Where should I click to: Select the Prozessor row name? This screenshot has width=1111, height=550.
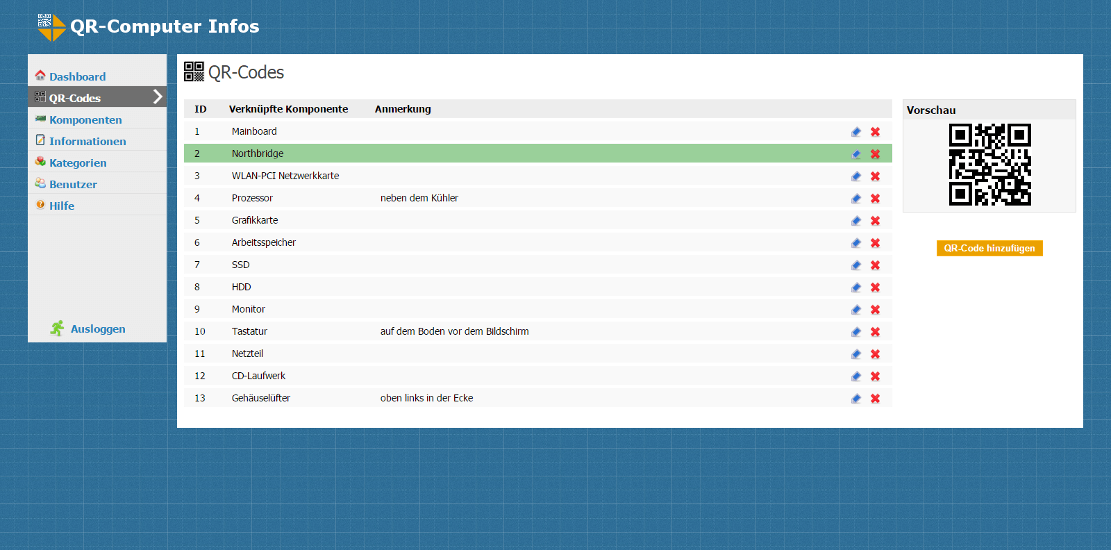[252, 198]
